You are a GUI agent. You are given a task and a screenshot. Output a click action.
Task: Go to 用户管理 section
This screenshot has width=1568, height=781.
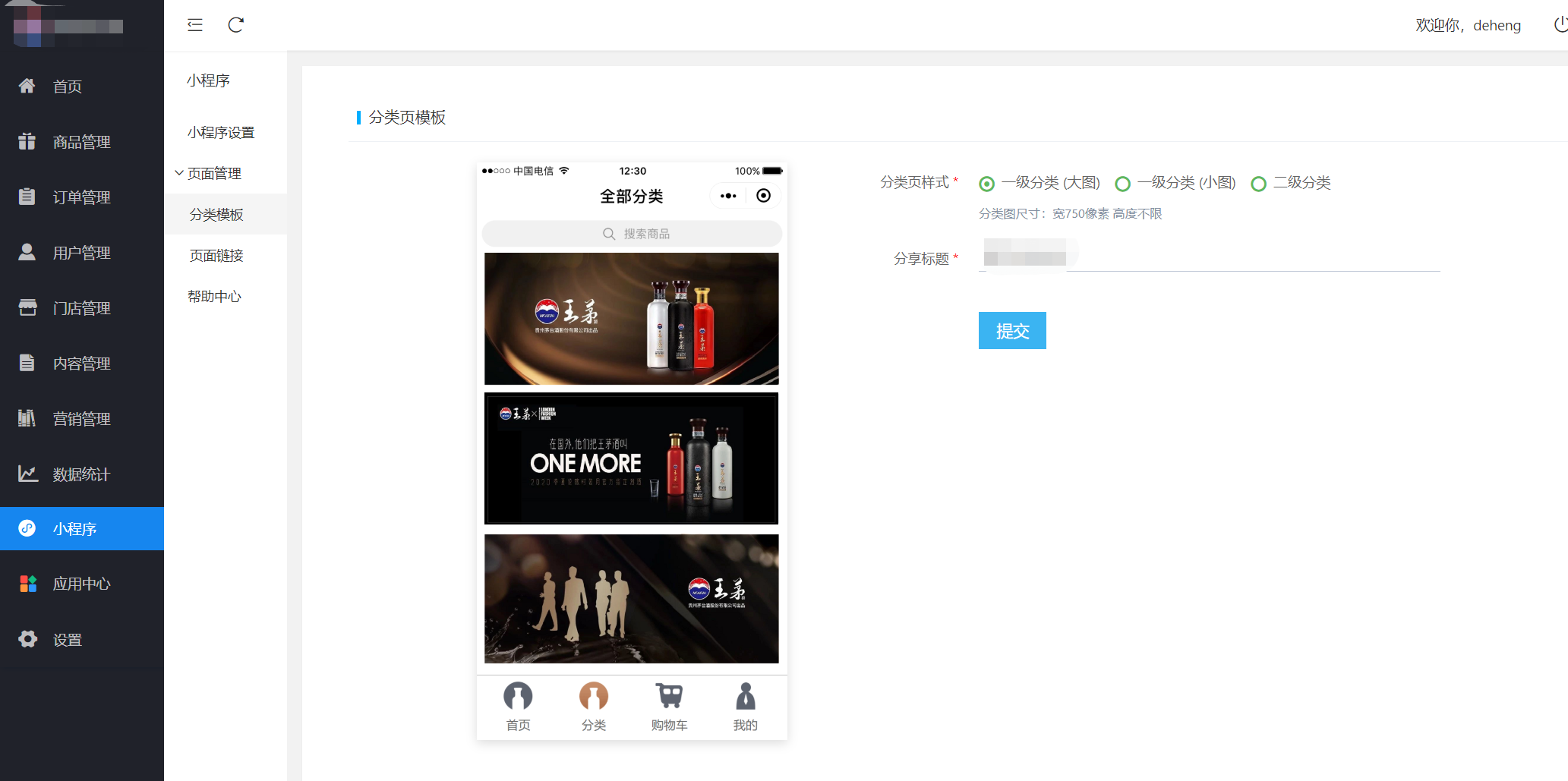coord(82,252)
